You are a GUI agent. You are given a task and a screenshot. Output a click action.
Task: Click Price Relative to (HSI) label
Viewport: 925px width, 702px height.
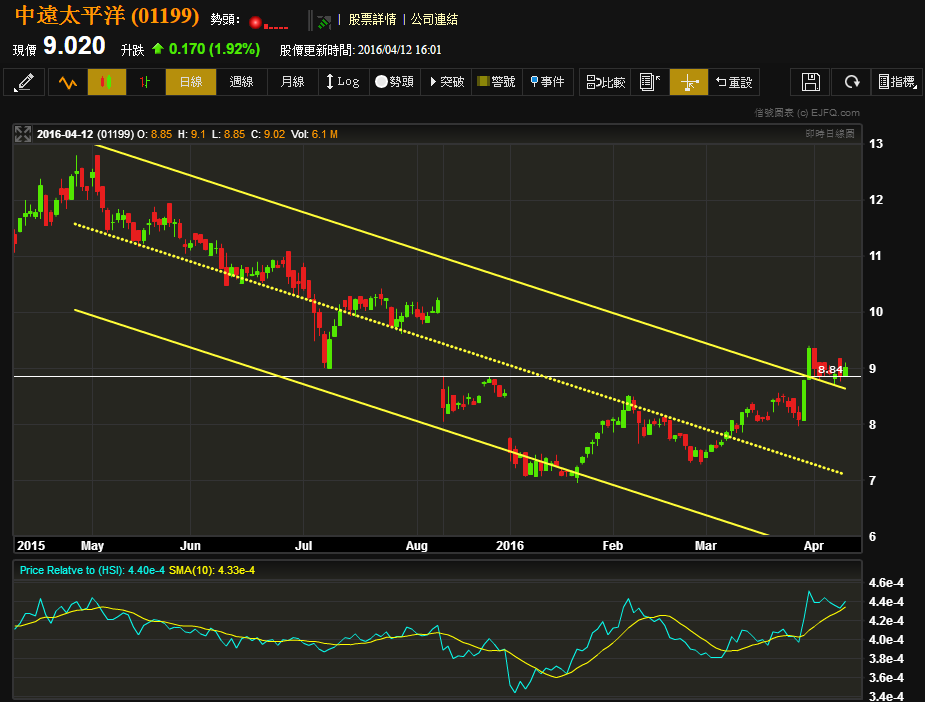[92, 570]
